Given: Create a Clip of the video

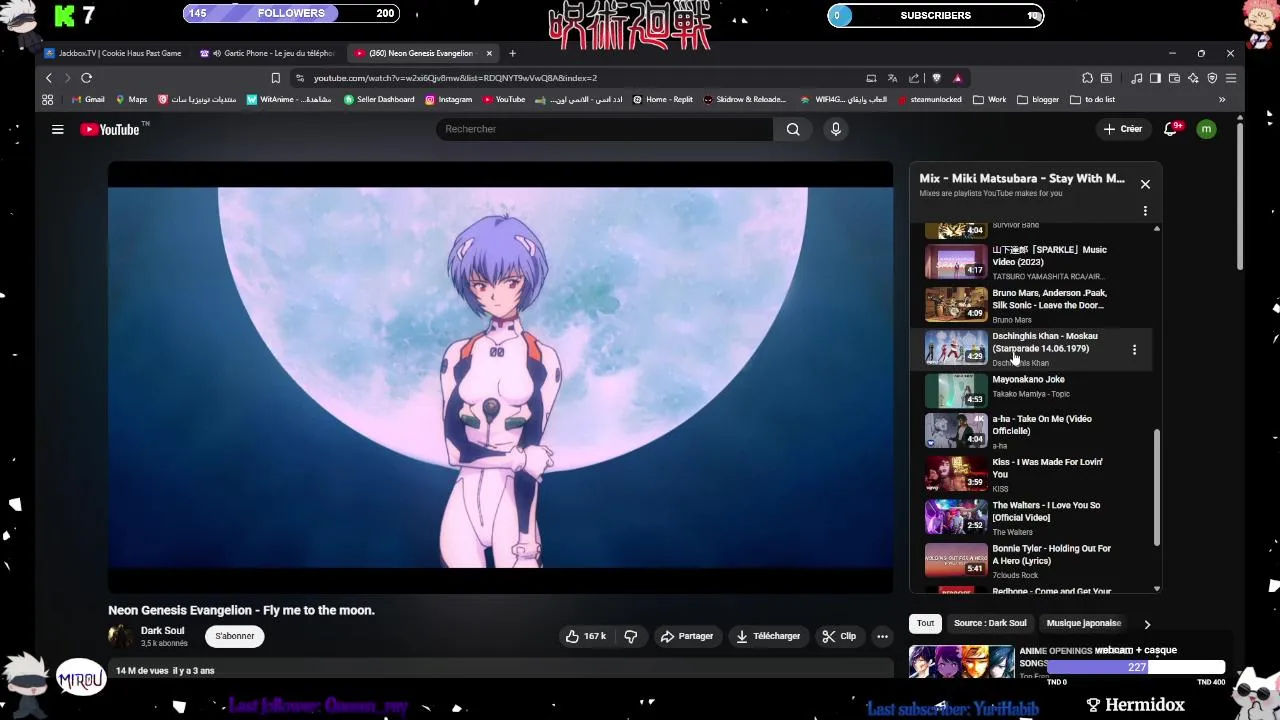Looking at the screenshot, I should pos(839,636).
